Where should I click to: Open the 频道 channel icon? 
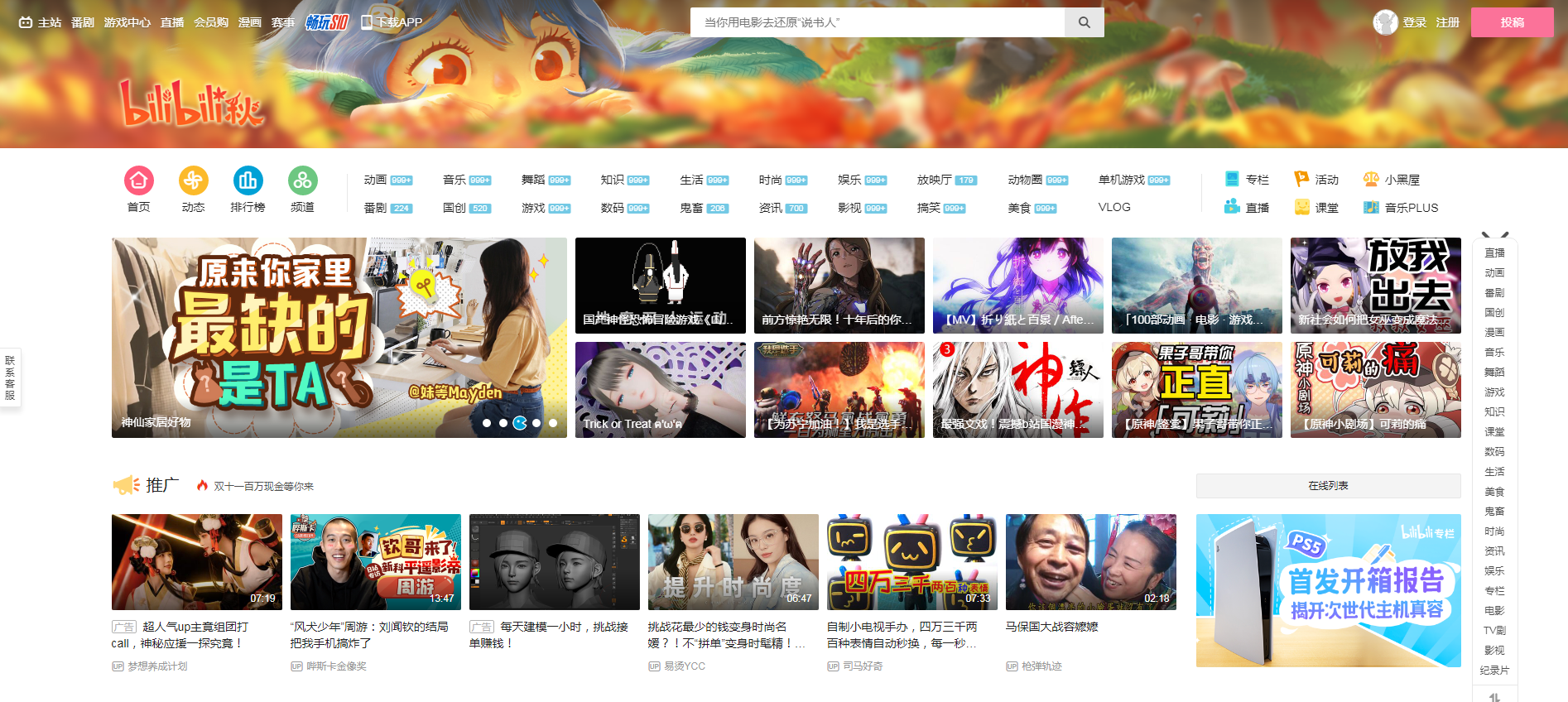[x=302, y=180]
